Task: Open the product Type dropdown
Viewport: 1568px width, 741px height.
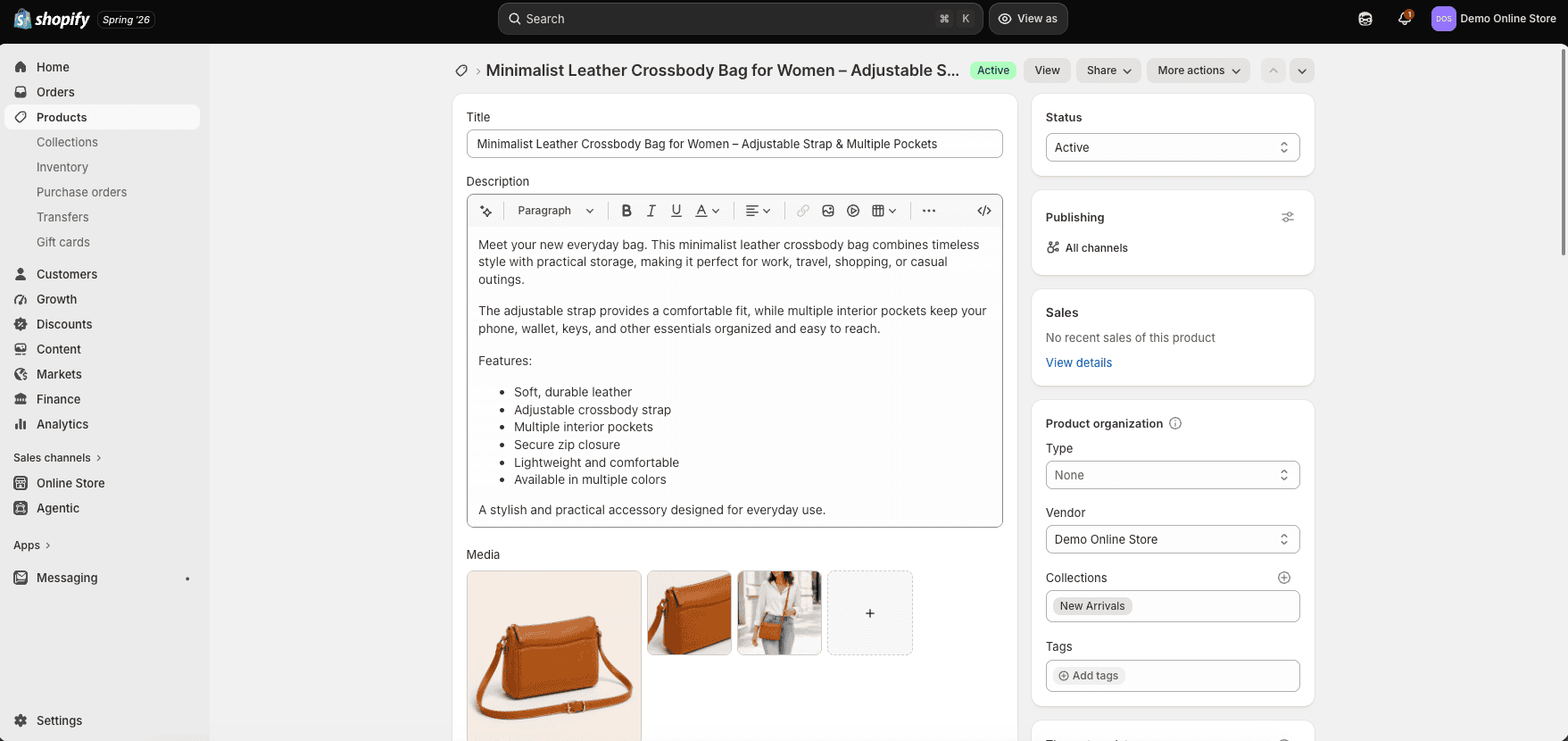Action: pyautogui.click(x=1173, y=475)
